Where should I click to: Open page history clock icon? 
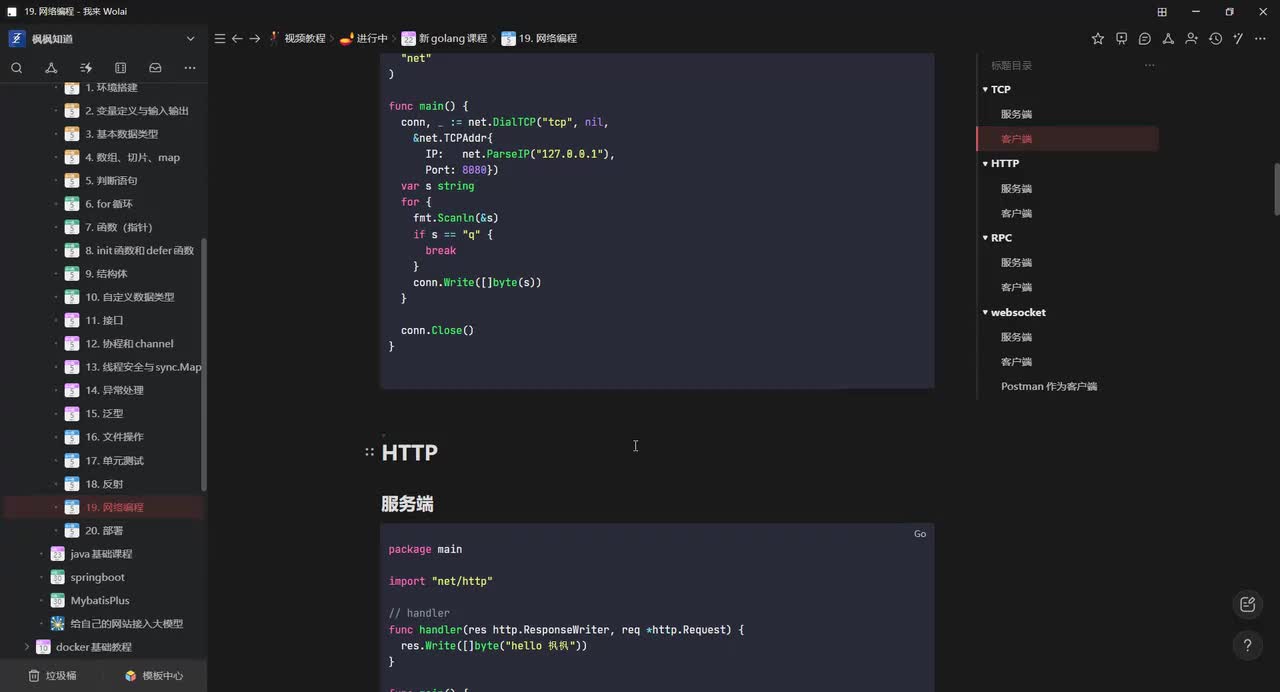pyautogui.click(x=1215, y=38)
